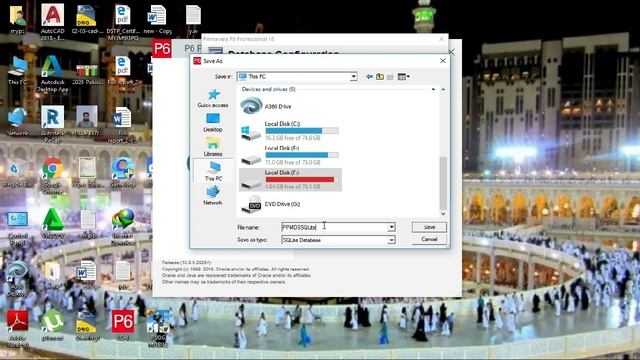Select Network in the Save As places bar

213,196
